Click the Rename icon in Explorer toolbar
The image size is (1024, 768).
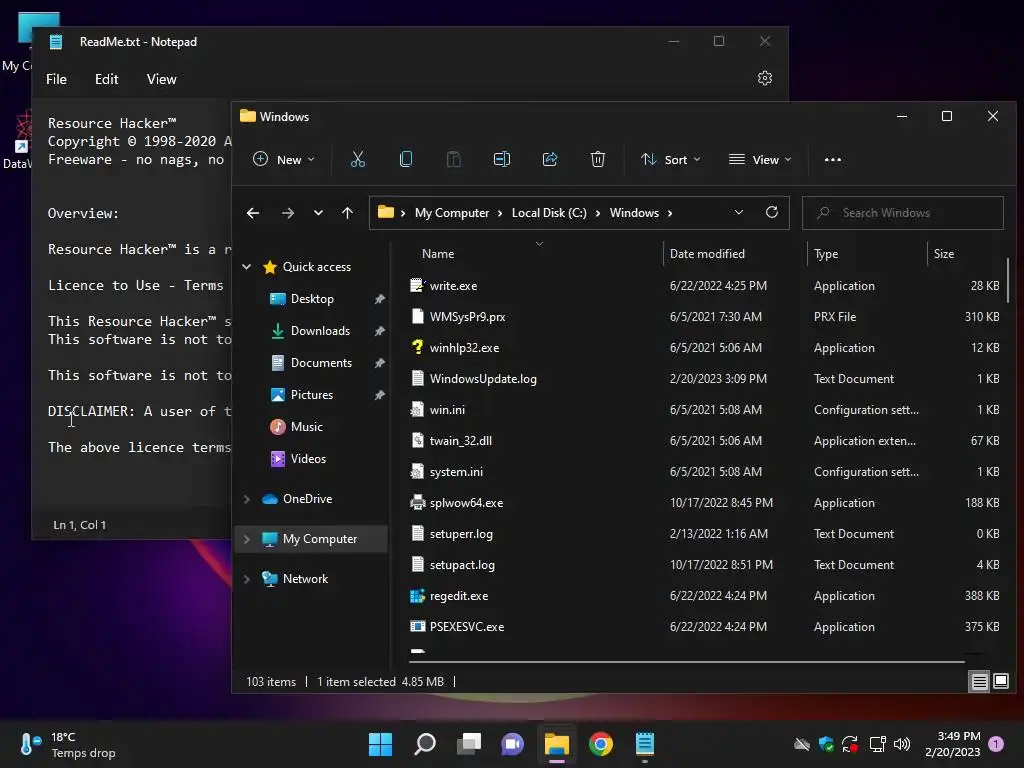(502, 159)
